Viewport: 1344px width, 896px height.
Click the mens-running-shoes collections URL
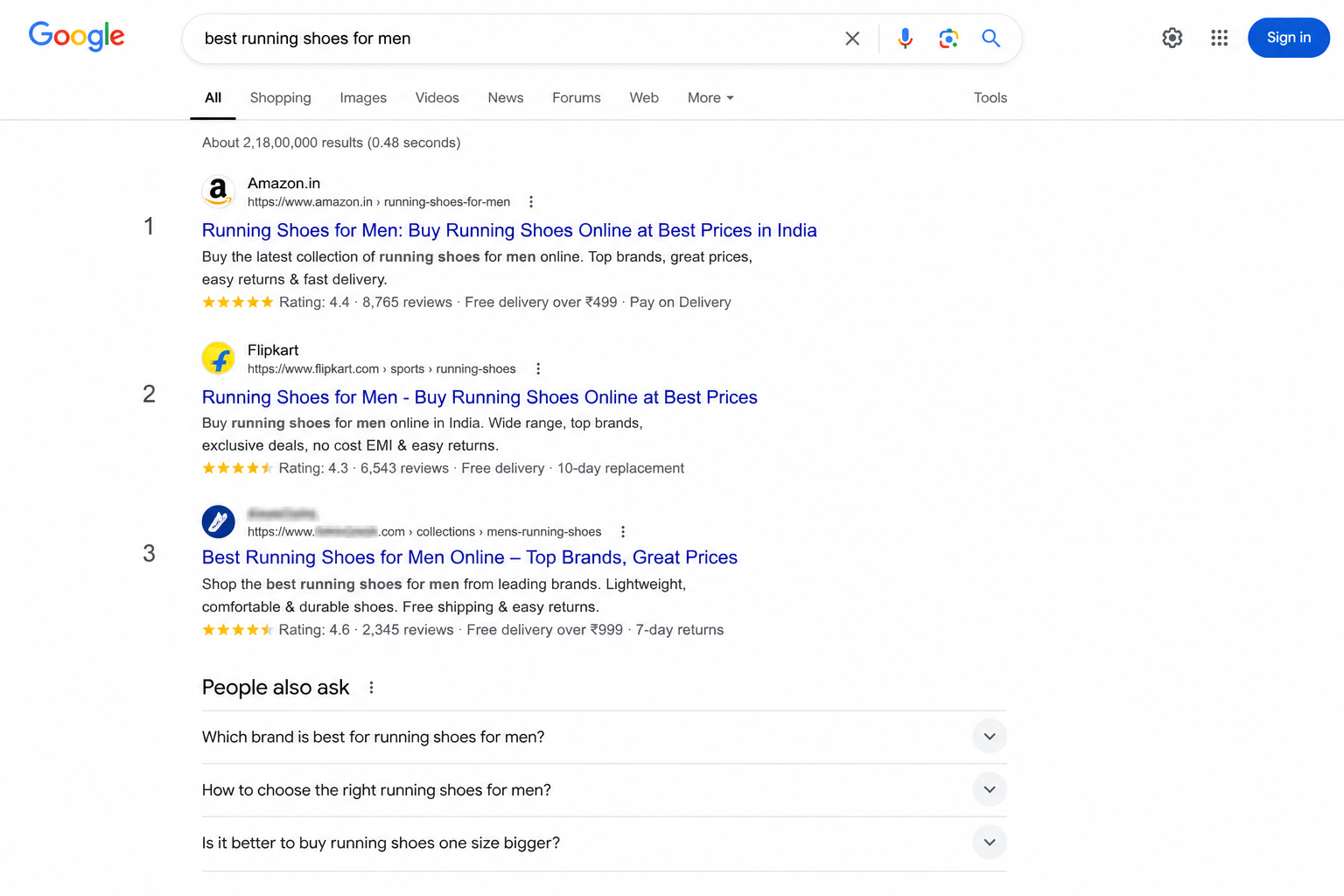[x=424, y=532]
